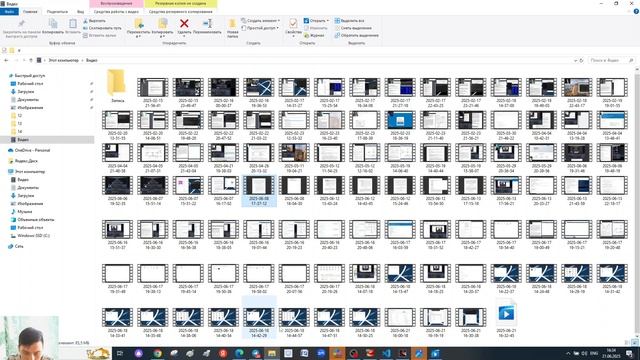Image resolution: width=640 pixels, height=360 pixels.
Task: Open the Средства работы с видео tab
Action: click(x=116, y=12)
